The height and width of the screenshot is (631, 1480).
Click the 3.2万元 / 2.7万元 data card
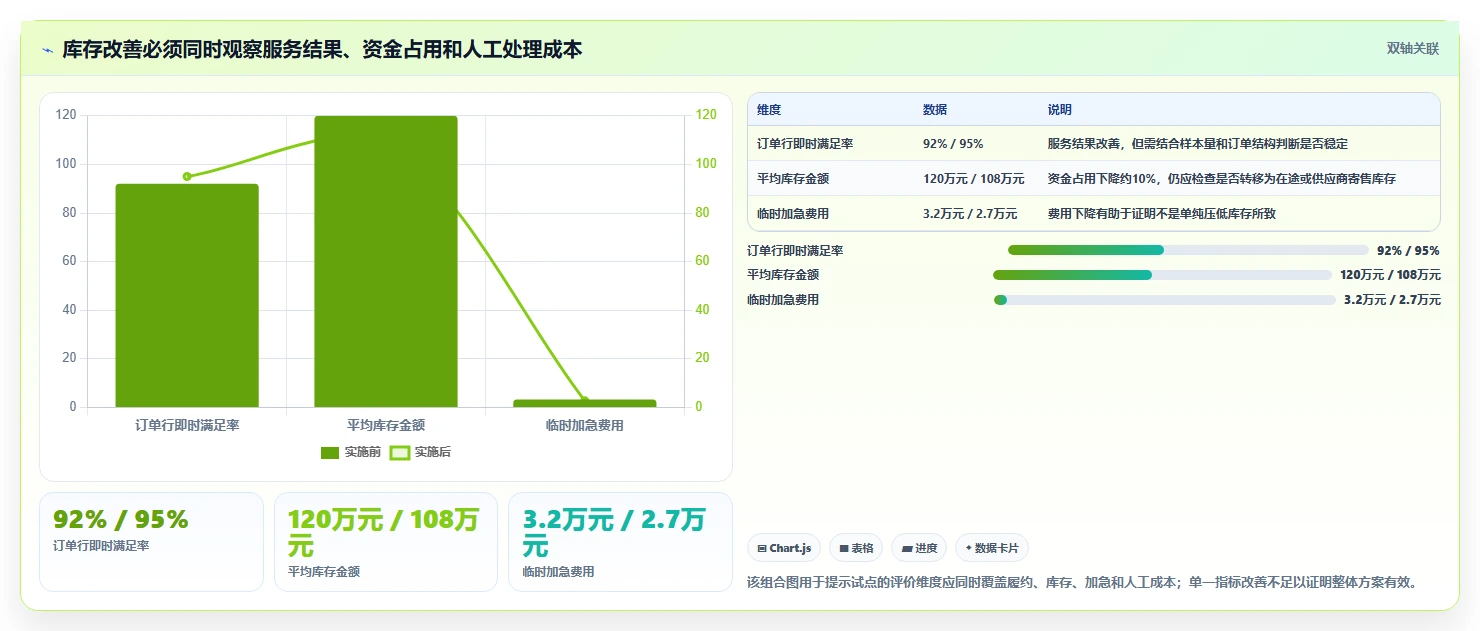[620, 542]
